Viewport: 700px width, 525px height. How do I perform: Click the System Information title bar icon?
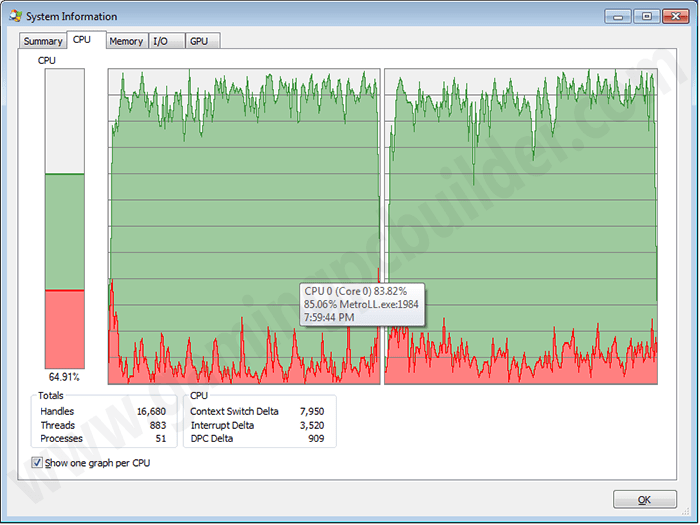pyautogui.click(x=15, y=17)
